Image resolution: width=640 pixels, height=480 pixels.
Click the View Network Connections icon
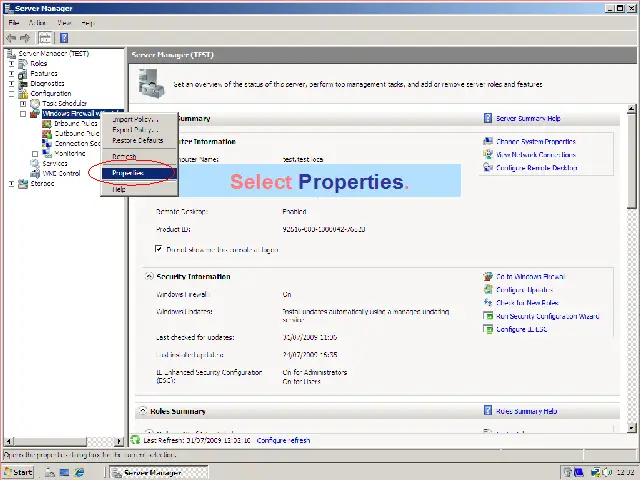[488, 154]
